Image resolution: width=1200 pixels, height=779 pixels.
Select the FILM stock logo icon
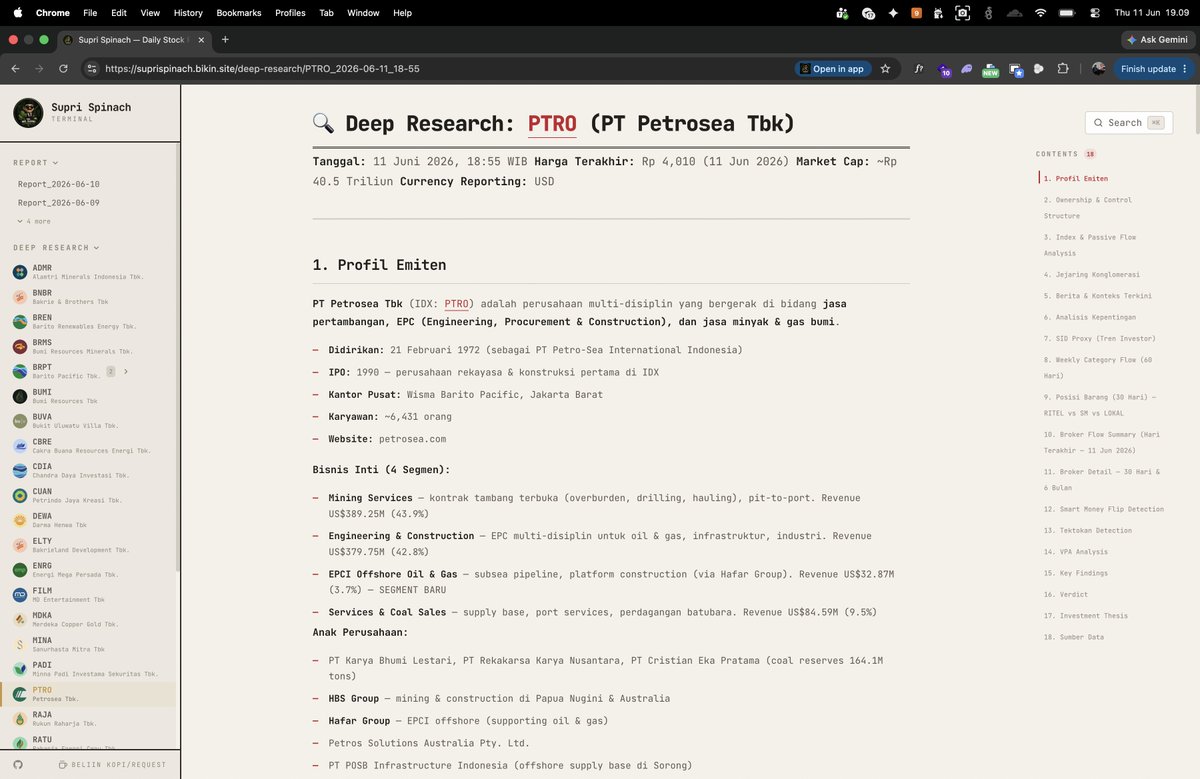[20, 594]
